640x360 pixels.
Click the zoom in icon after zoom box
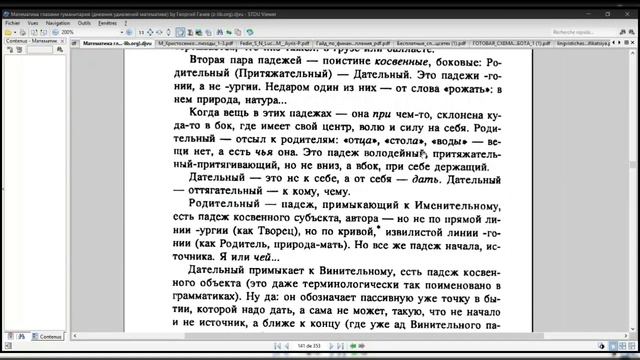pos(129,32)
